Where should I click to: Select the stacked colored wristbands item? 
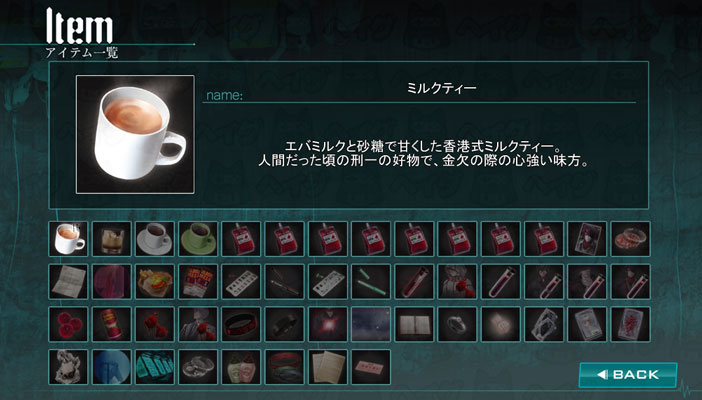[x=284, y=367]
